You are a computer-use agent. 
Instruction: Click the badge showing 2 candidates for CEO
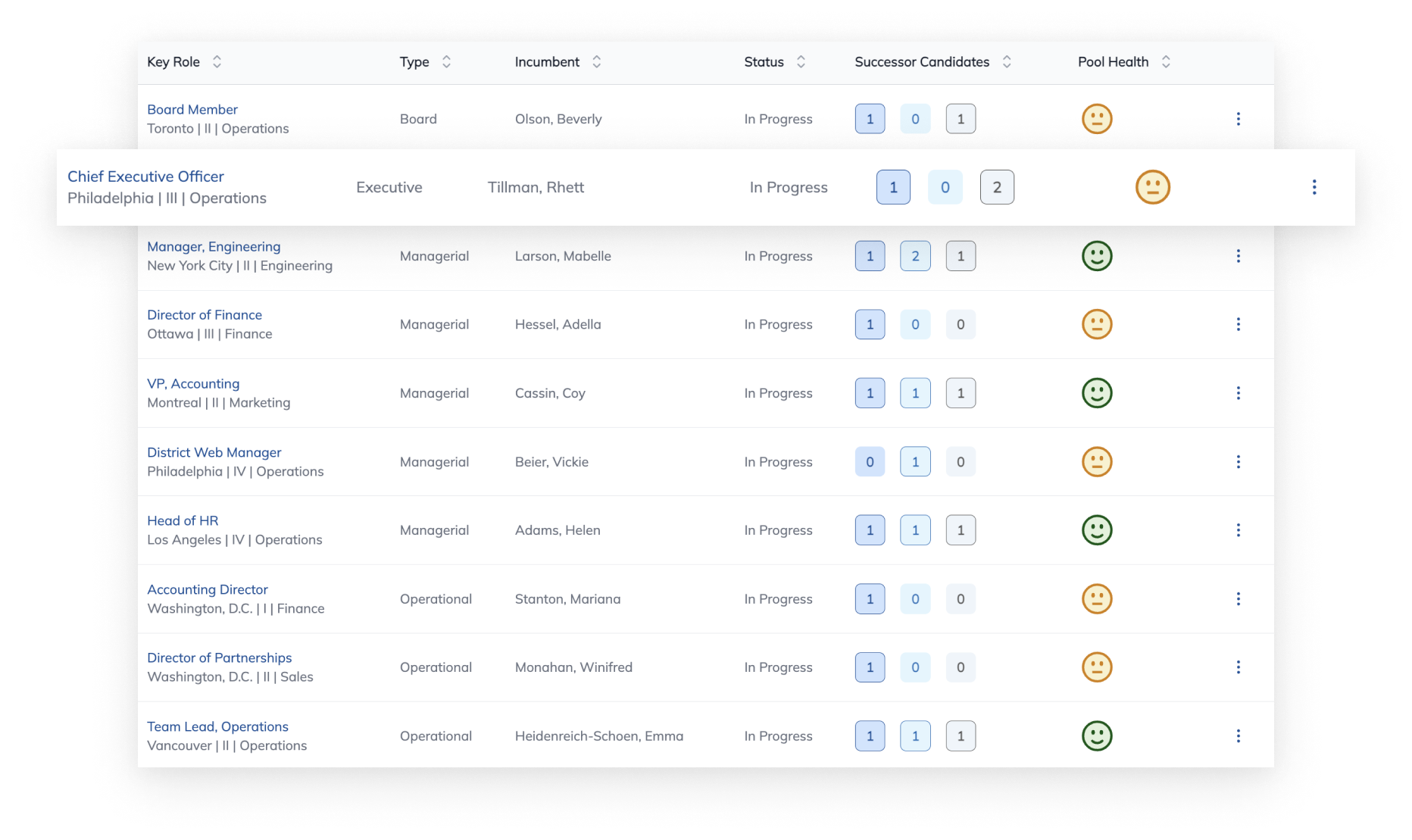[997, 187]
